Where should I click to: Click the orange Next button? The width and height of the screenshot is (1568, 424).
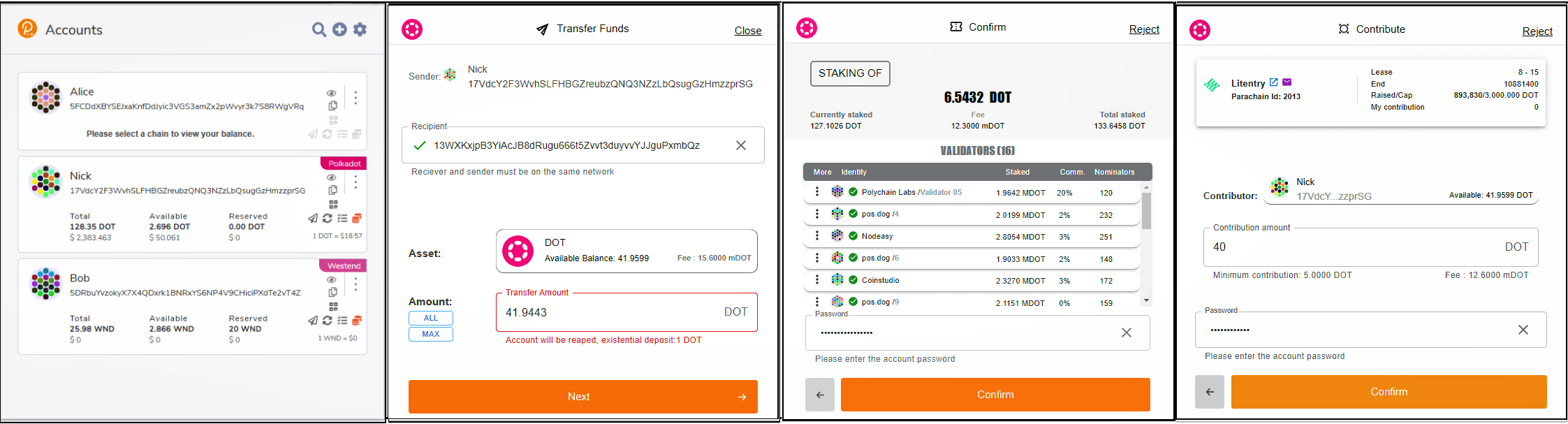point(583,397)
